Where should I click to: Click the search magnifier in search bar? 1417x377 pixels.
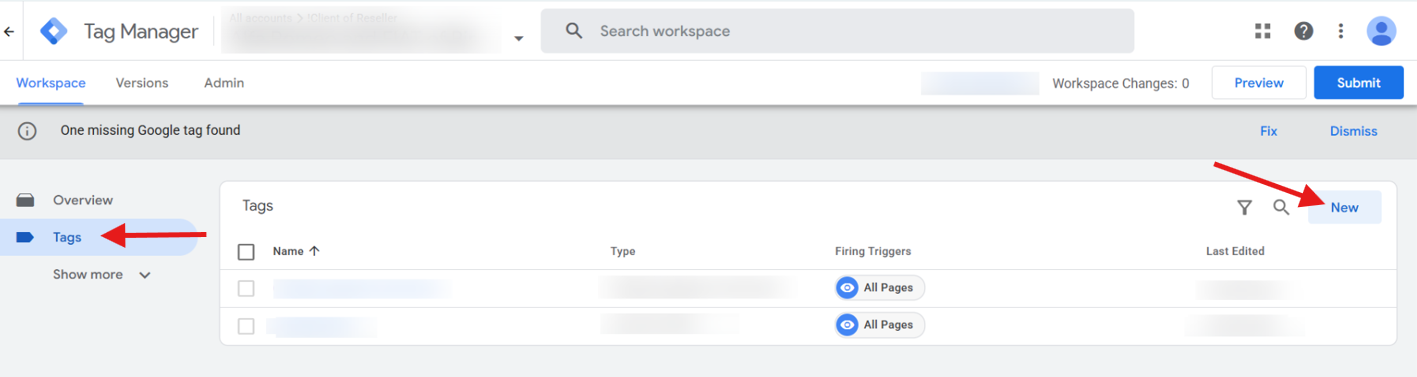(574, 31)
